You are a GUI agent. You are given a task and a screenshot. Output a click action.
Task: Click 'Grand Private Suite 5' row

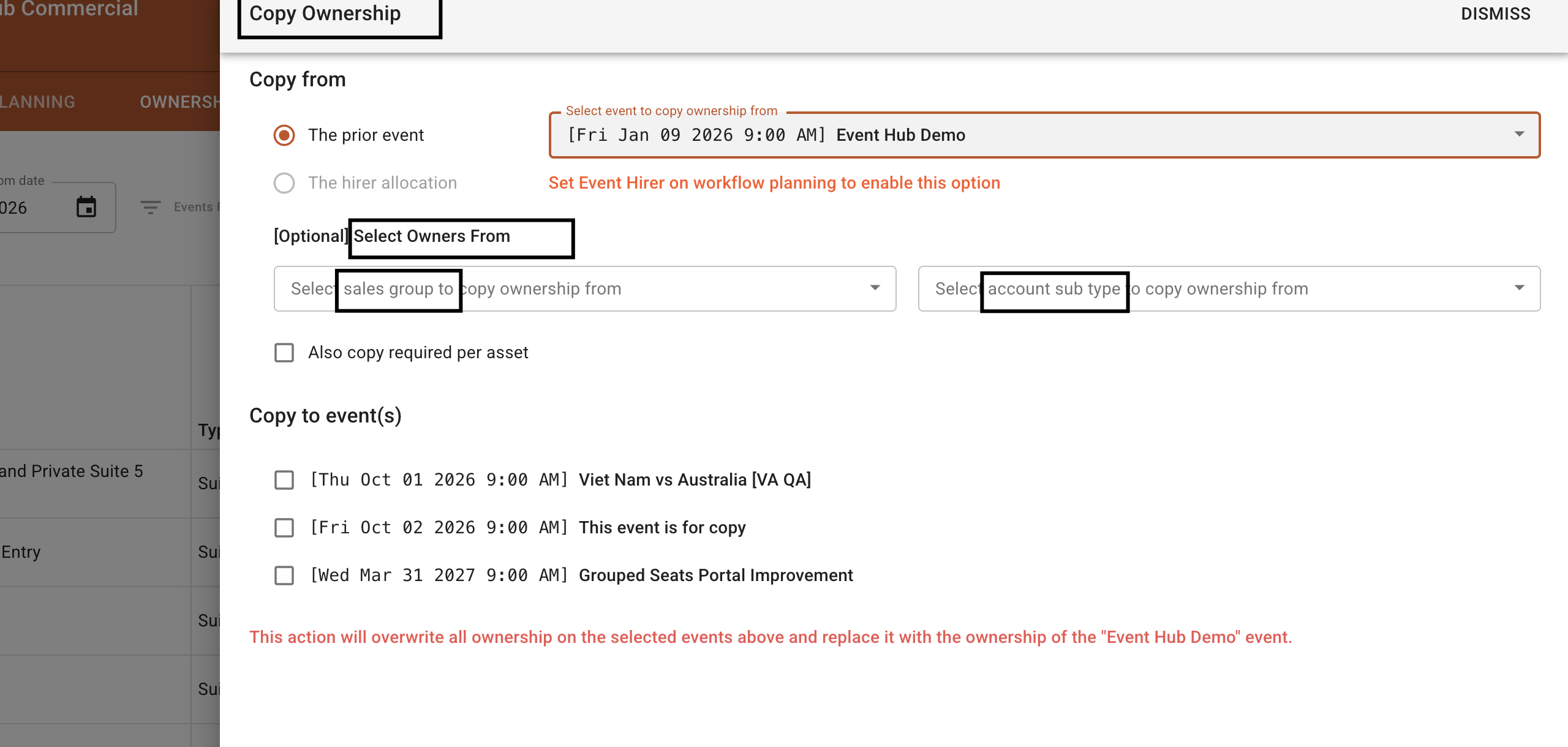[71, 471]
